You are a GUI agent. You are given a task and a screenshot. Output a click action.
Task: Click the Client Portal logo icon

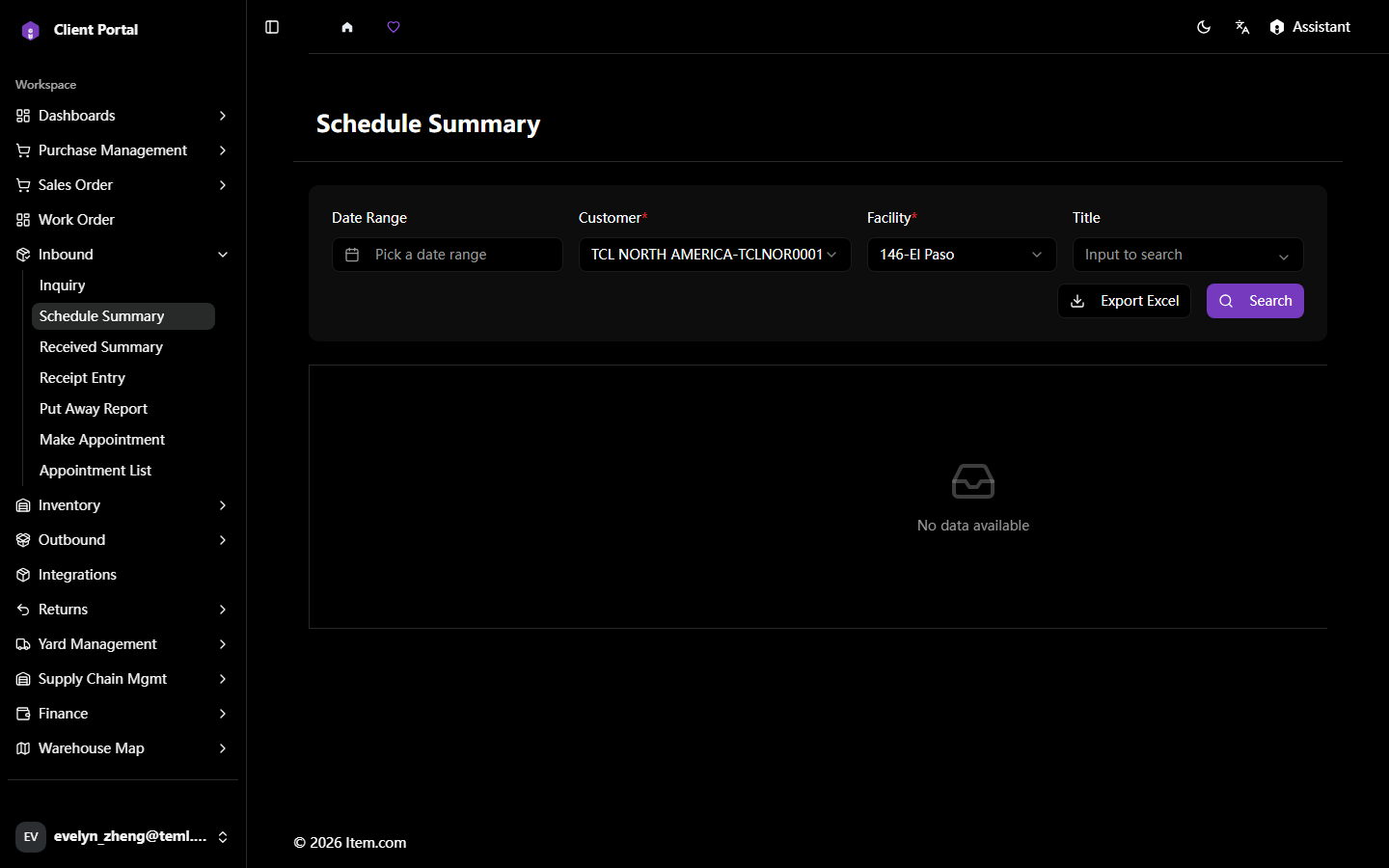(31, 30)
